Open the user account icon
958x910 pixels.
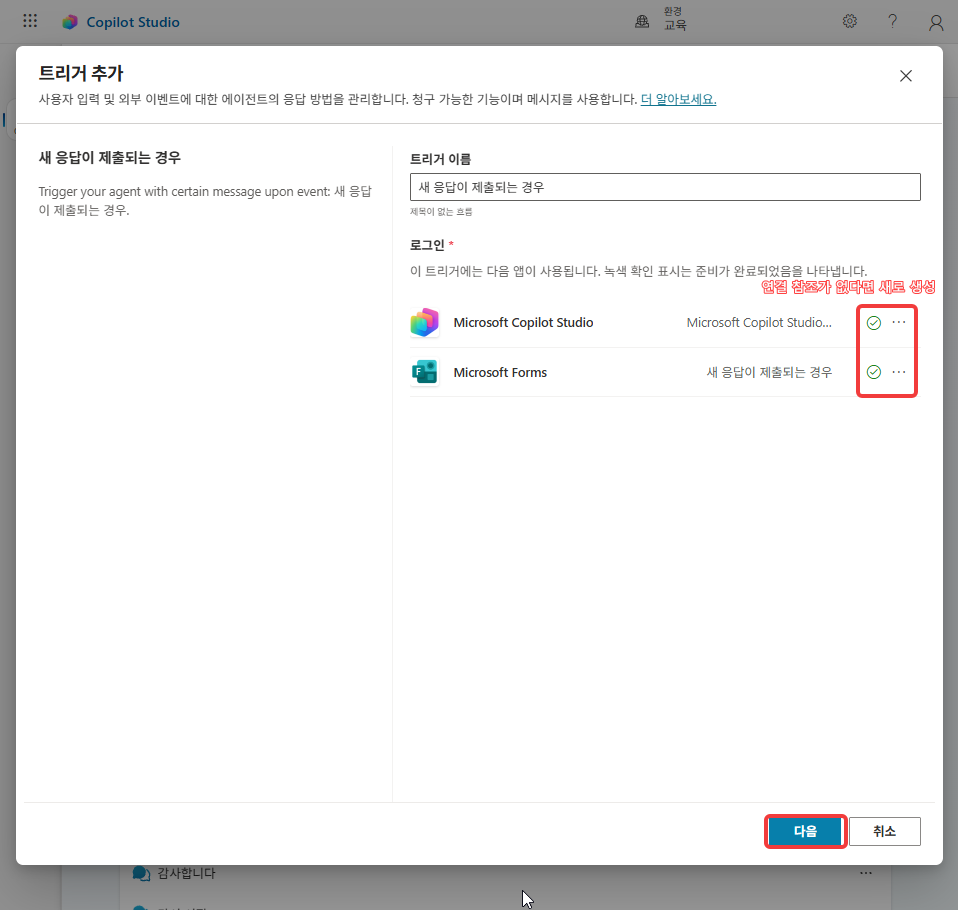coord(935,23)
